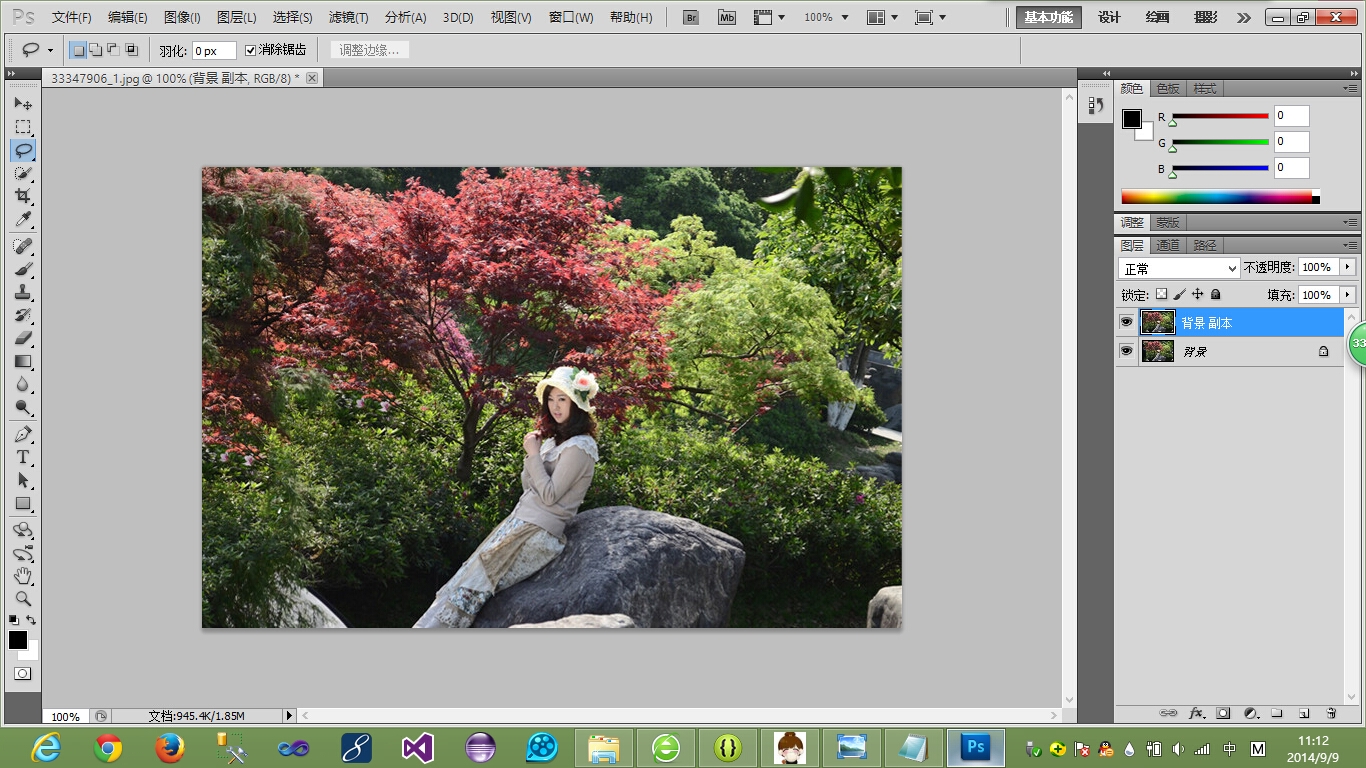Image resolution: width=1366 pixels, height=768 pixels.
Task: Select the Path Selection tool
Action: coord(23,480)
